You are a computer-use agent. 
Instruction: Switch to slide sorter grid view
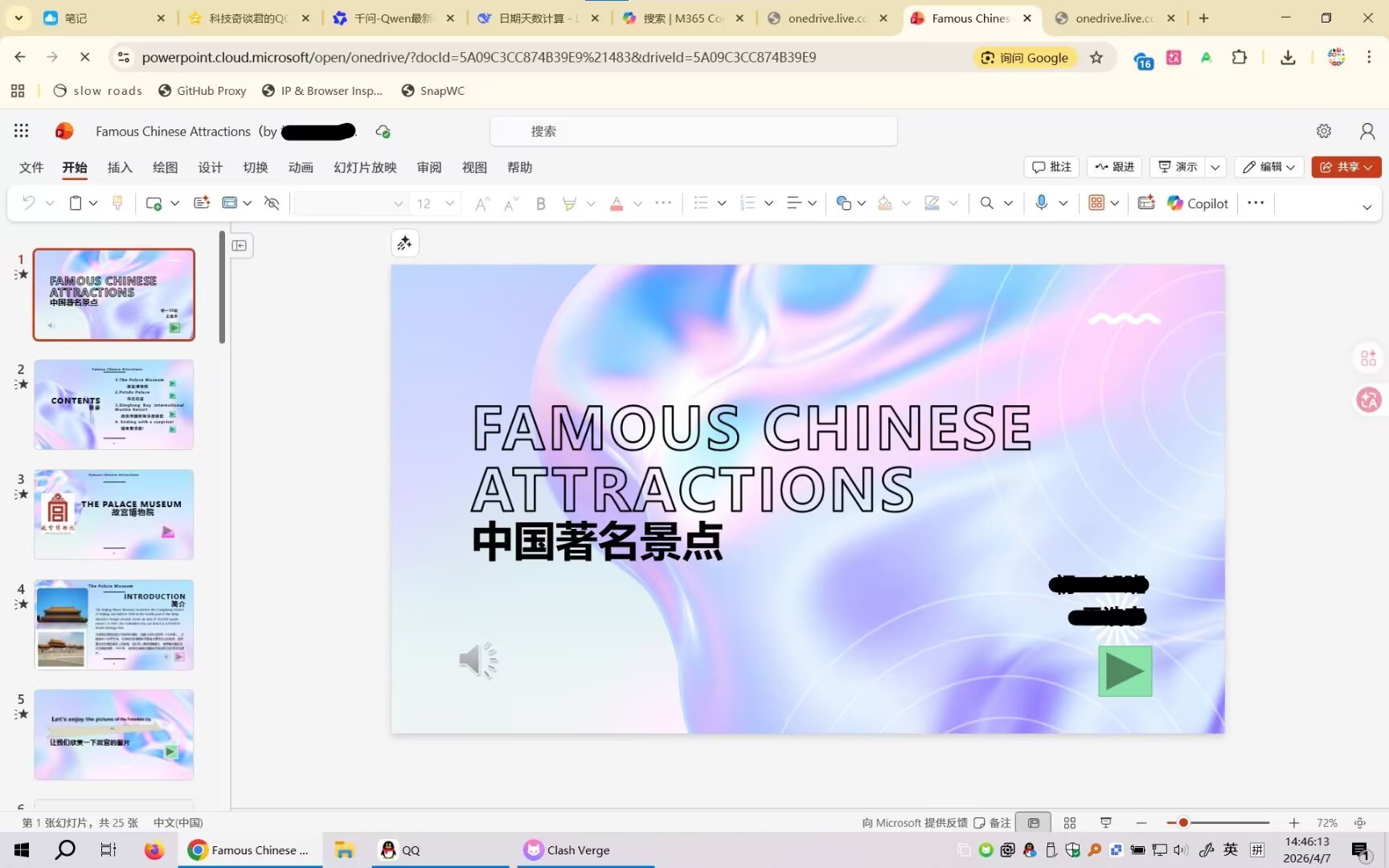[1069, 822]
